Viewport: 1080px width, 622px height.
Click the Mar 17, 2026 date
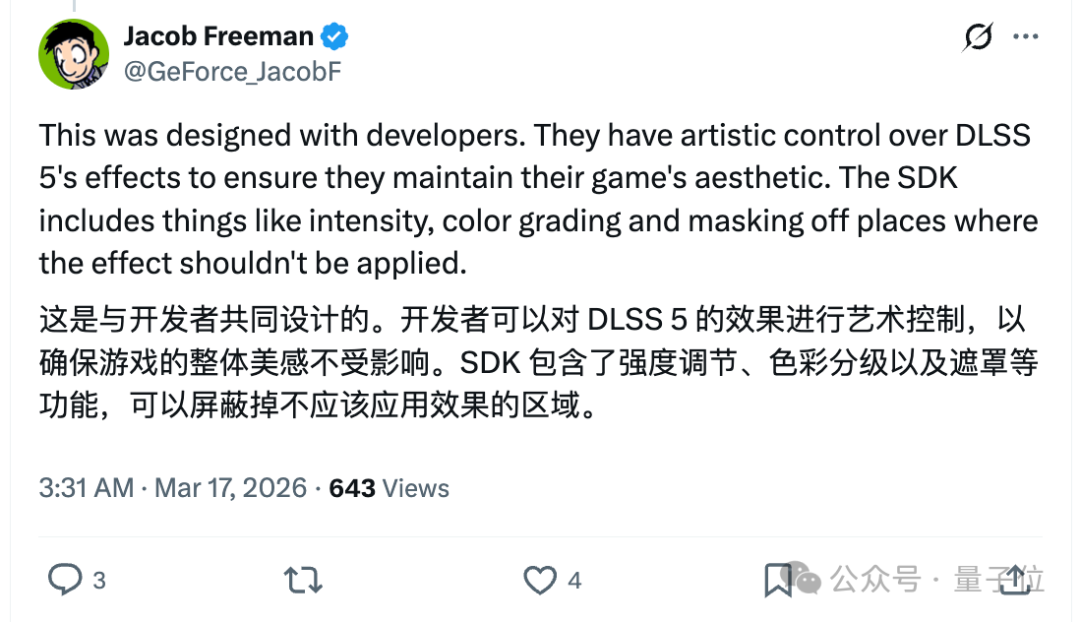point(229,488)
